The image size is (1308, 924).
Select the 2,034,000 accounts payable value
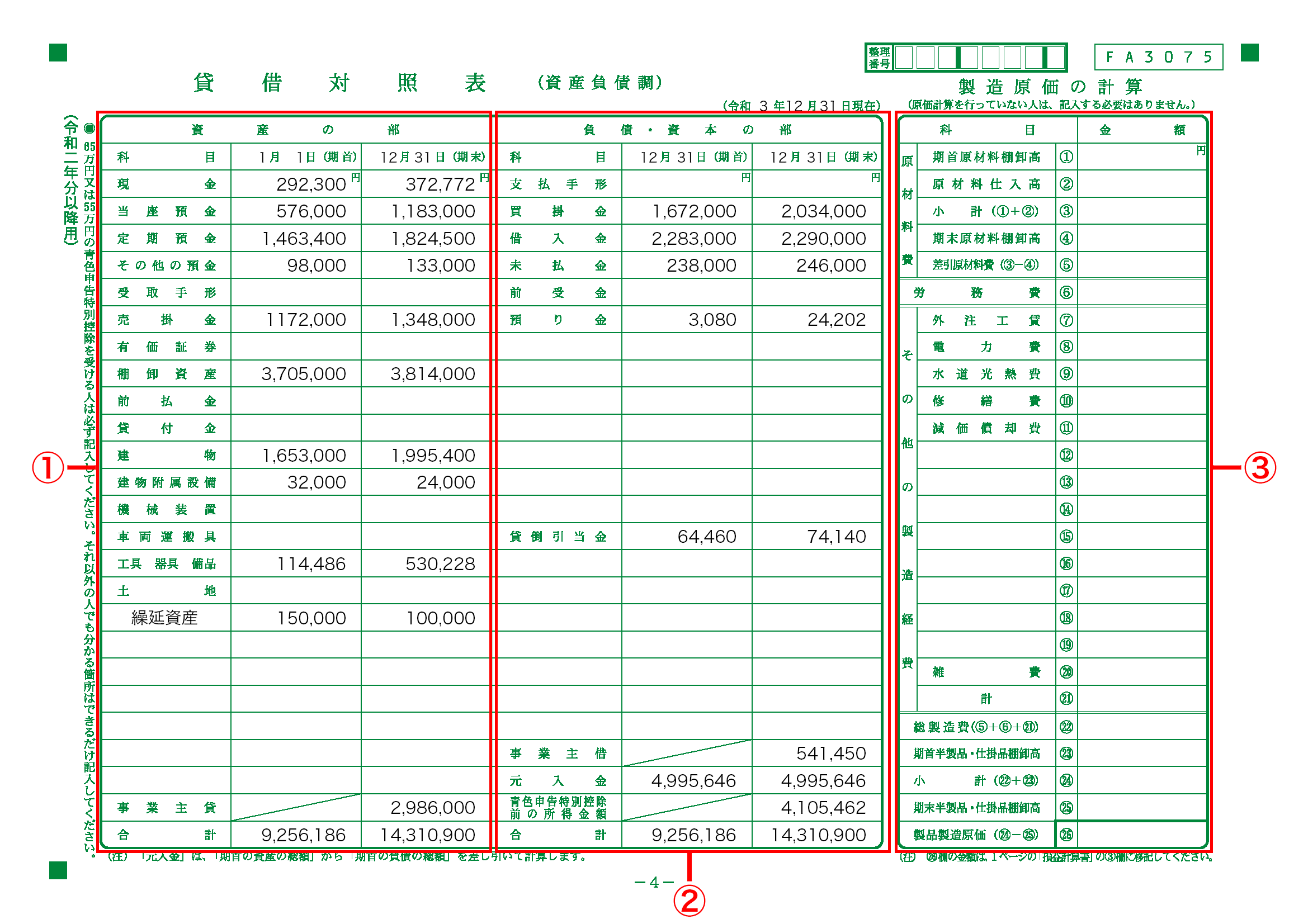pyautogui.click(x=824, y=211)
